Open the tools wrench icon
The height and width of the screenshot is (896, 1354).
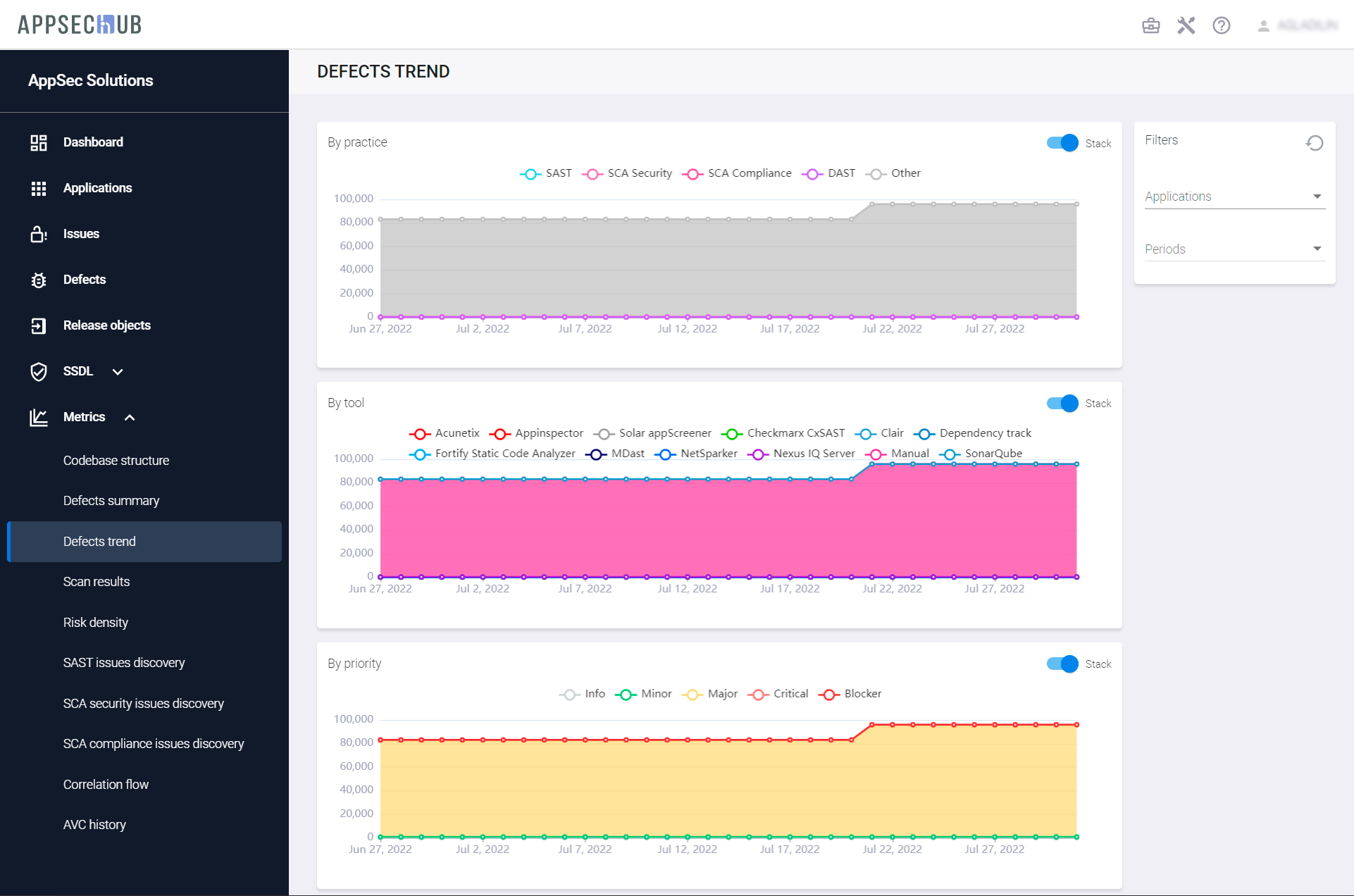coord(1186,26)
